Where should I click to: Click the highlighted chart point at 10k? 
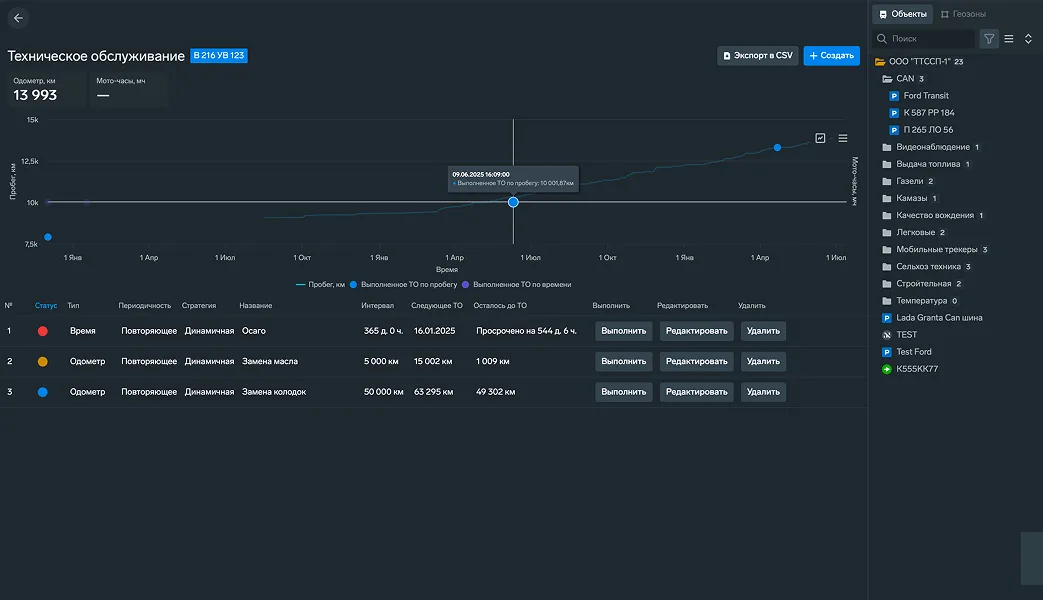pyautogui.click(x=513, y=202)
